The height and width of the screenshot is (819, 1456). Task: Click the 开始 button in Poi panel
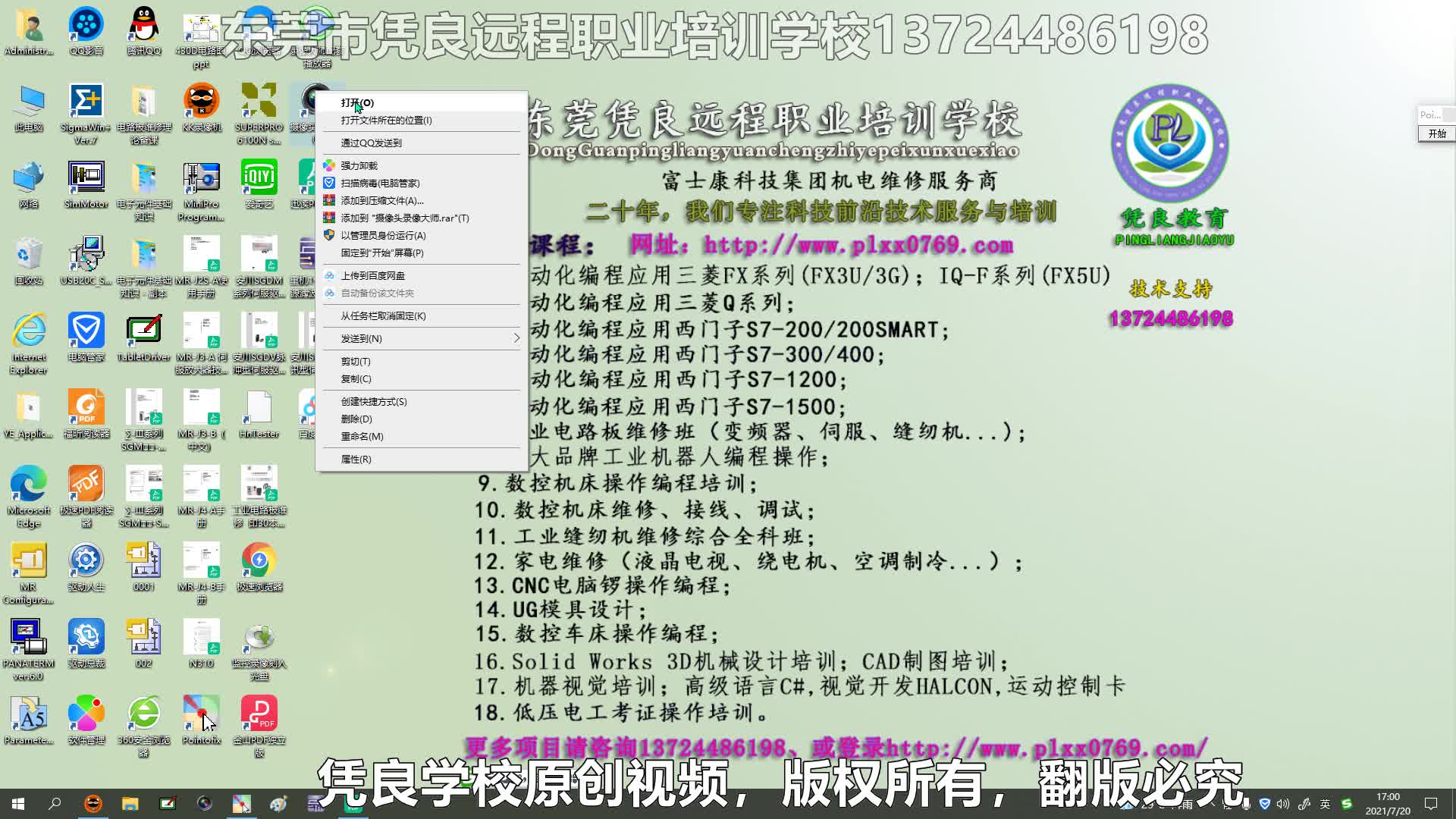1436,133
